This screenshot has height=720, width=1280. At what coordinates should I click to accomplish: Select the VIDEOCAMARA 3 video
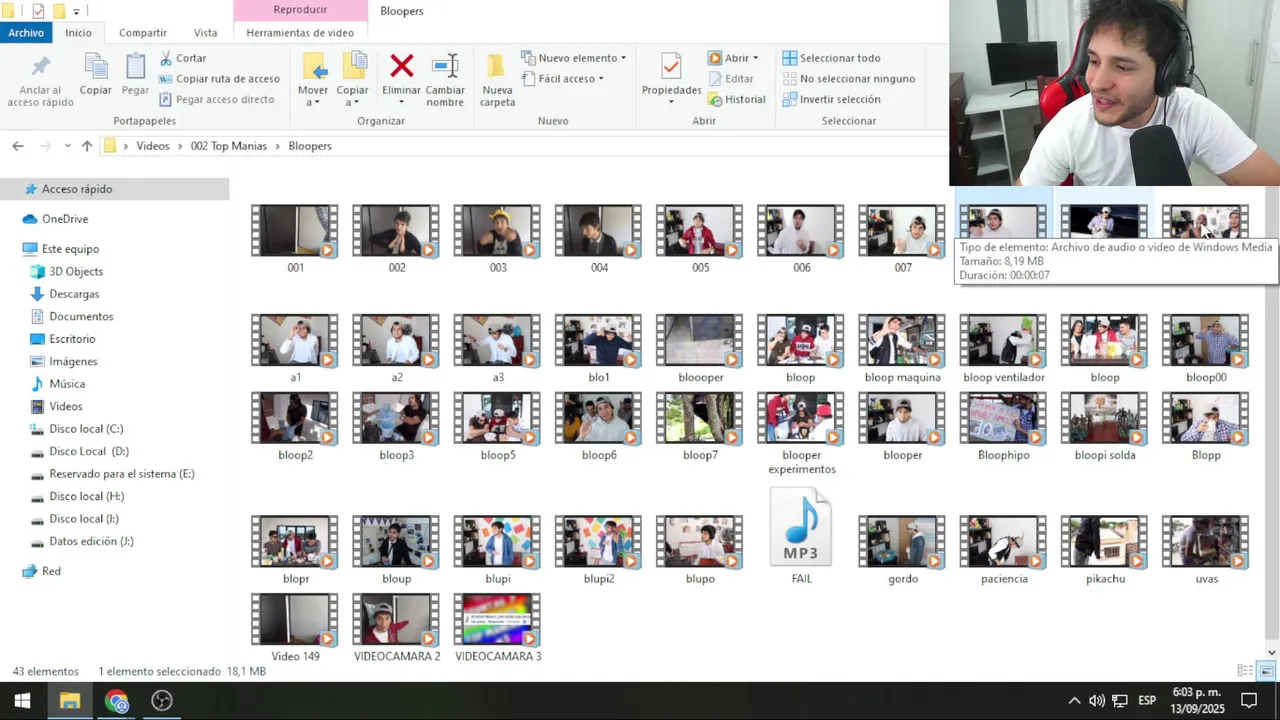[497, 620]
